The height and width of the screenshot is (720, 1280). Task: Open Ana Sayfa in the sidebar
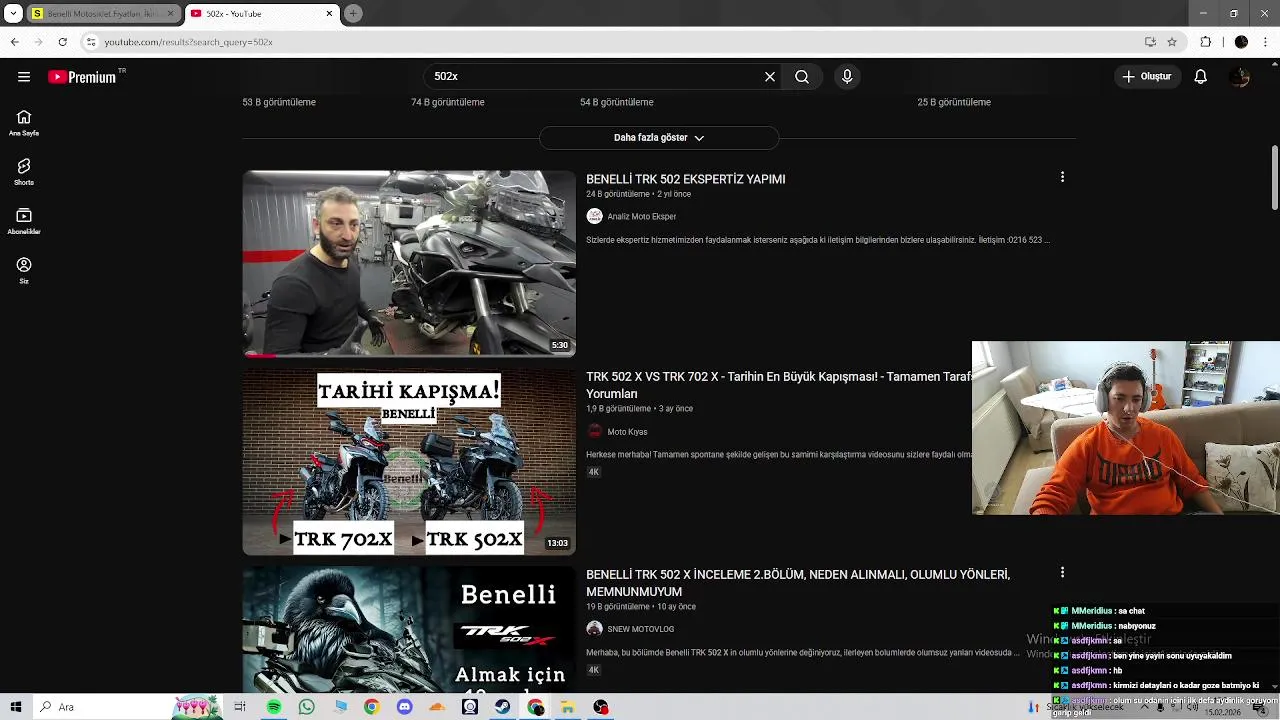(24, 123)
